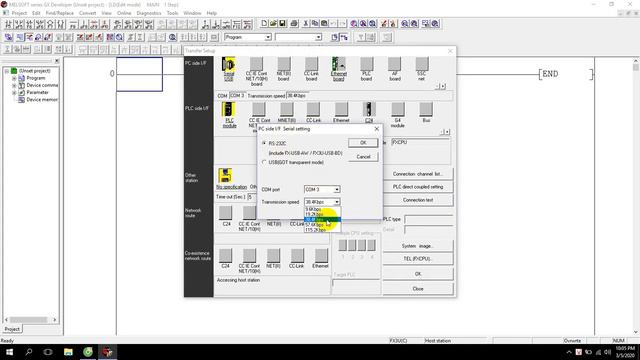This screenshot has width=640, height=360.
Task: Open the Convert menu
Action: click(87, 13)
